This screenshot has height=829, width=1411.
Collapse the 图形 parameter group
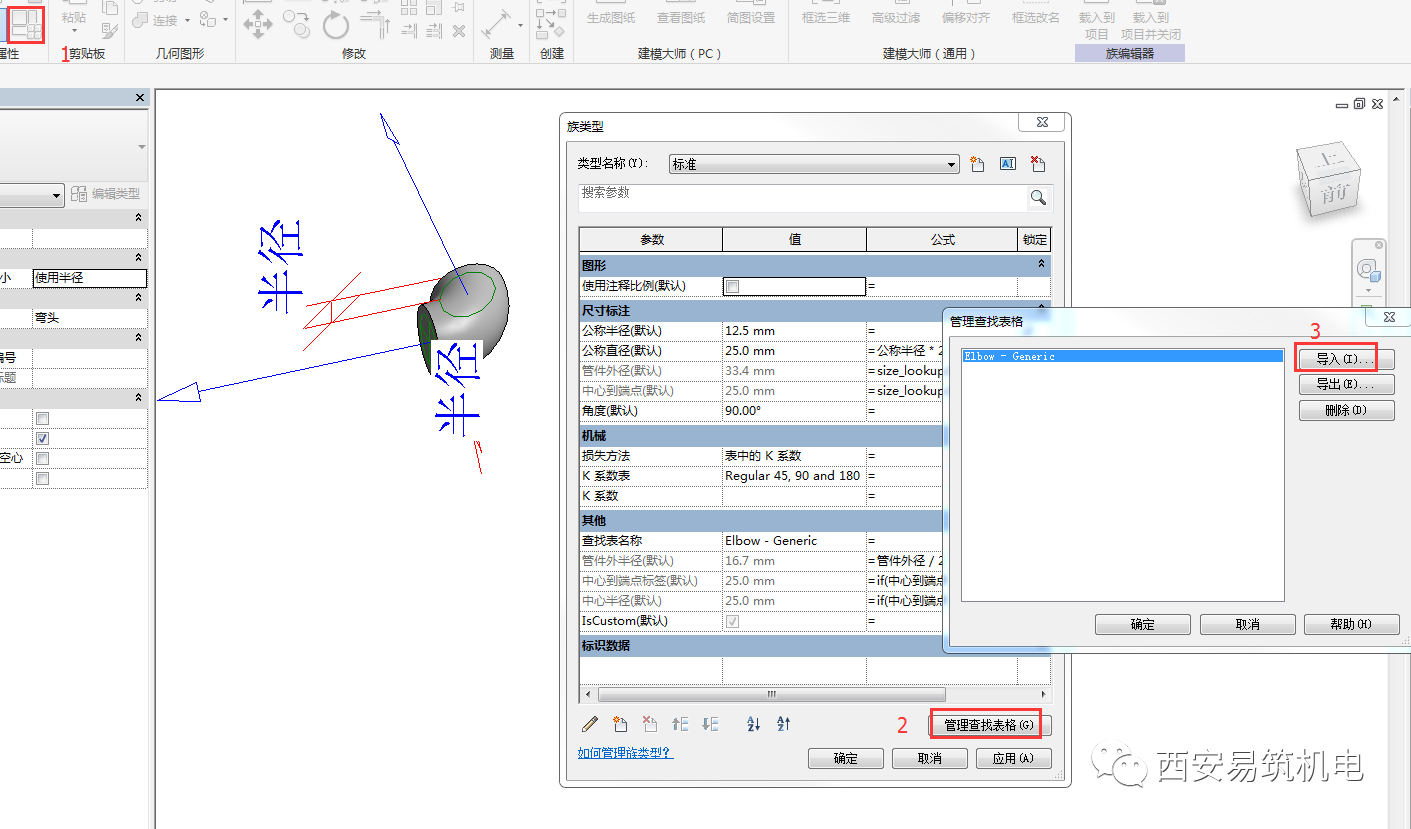[x=1041, y=265]
